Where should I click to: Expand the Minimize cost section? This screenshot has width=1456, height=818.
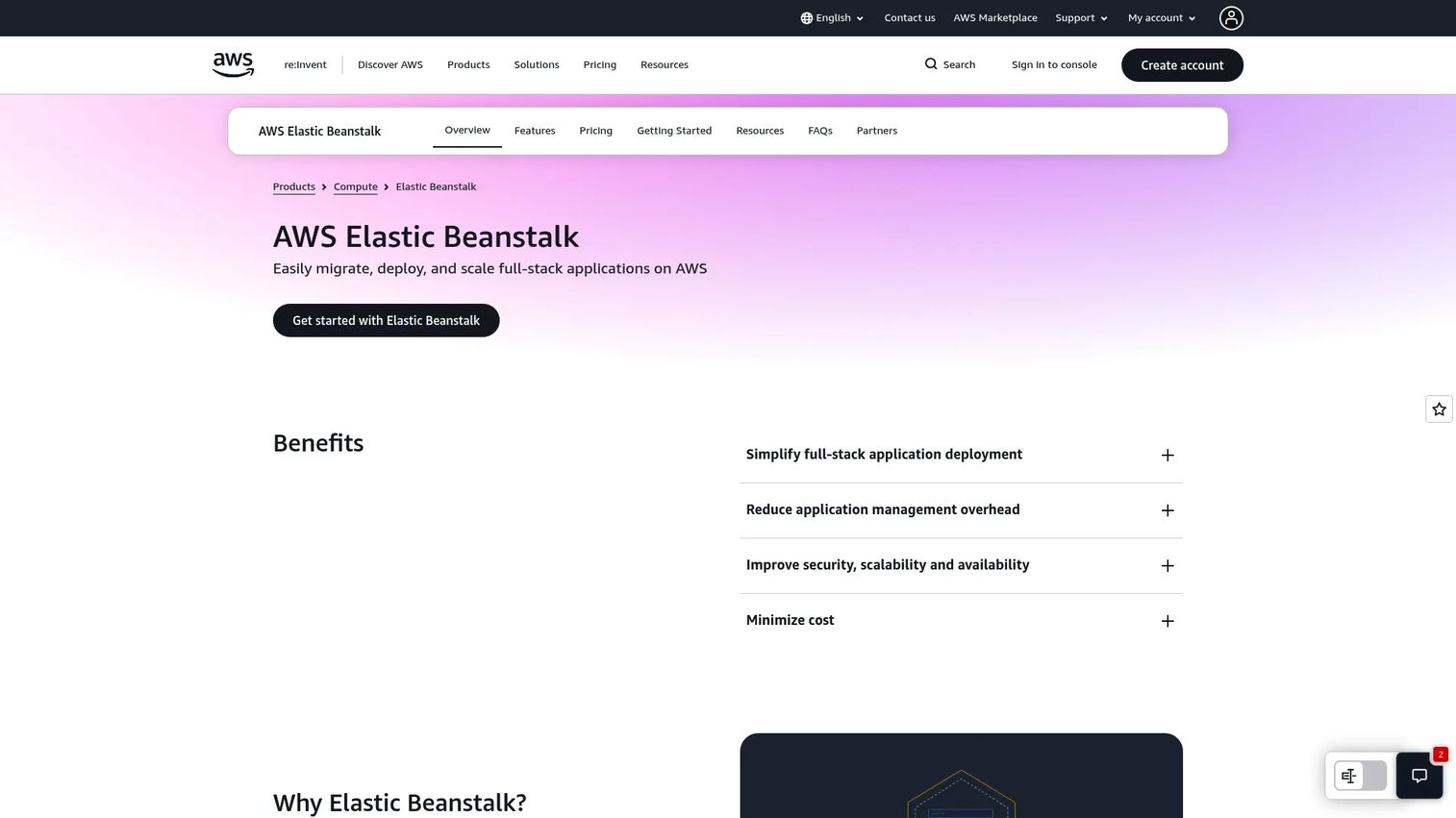(961, 621)
